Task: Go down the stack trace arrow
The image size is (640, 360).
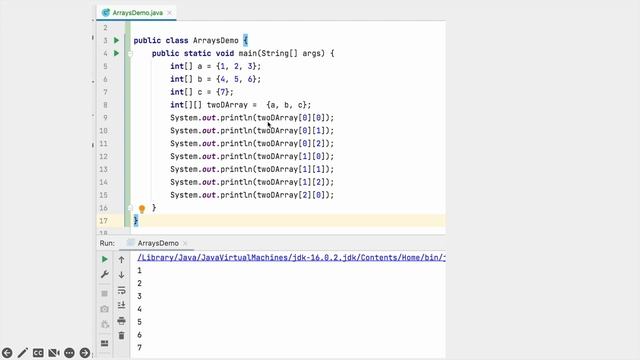Action: [121, 275]
